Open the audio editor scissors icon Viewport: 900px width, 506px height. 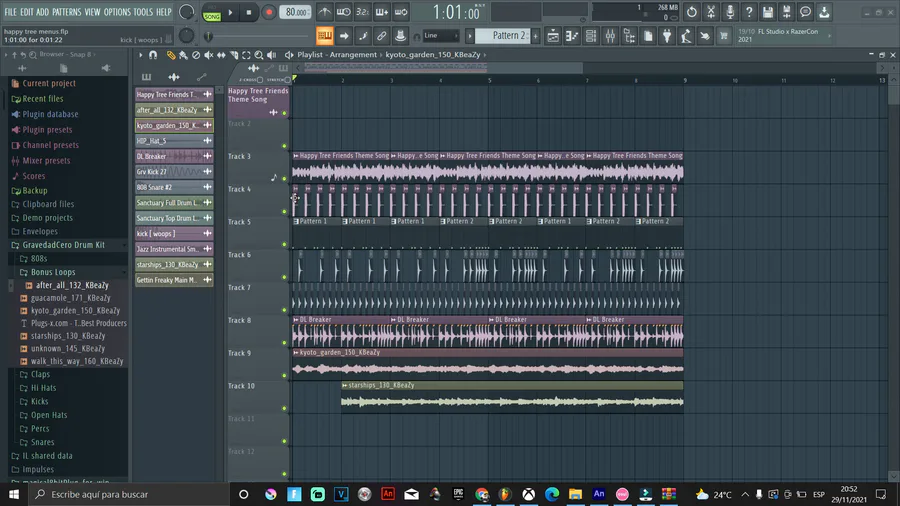(711, 12)
